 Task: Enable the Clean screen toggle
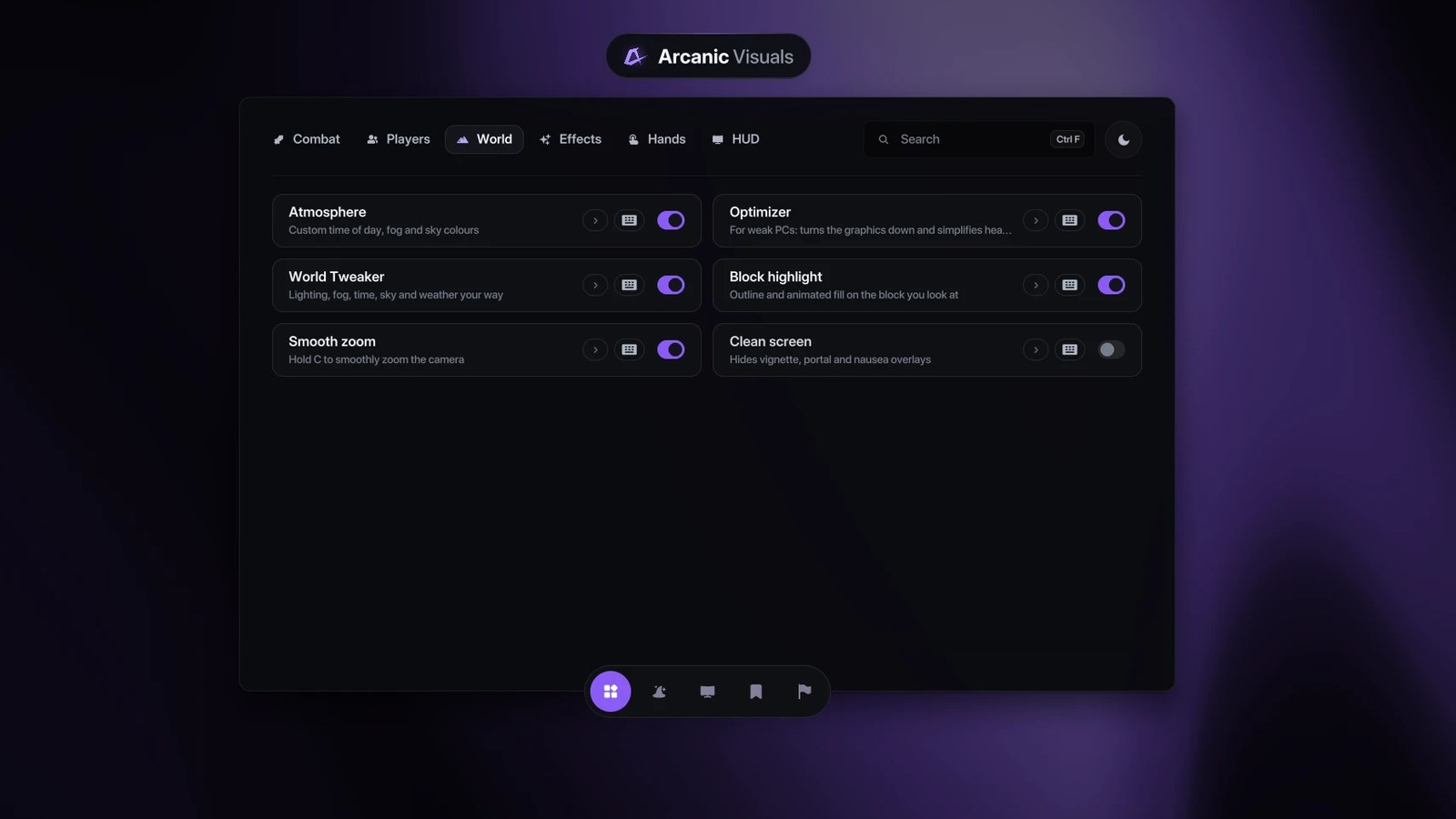[1111, 349]
